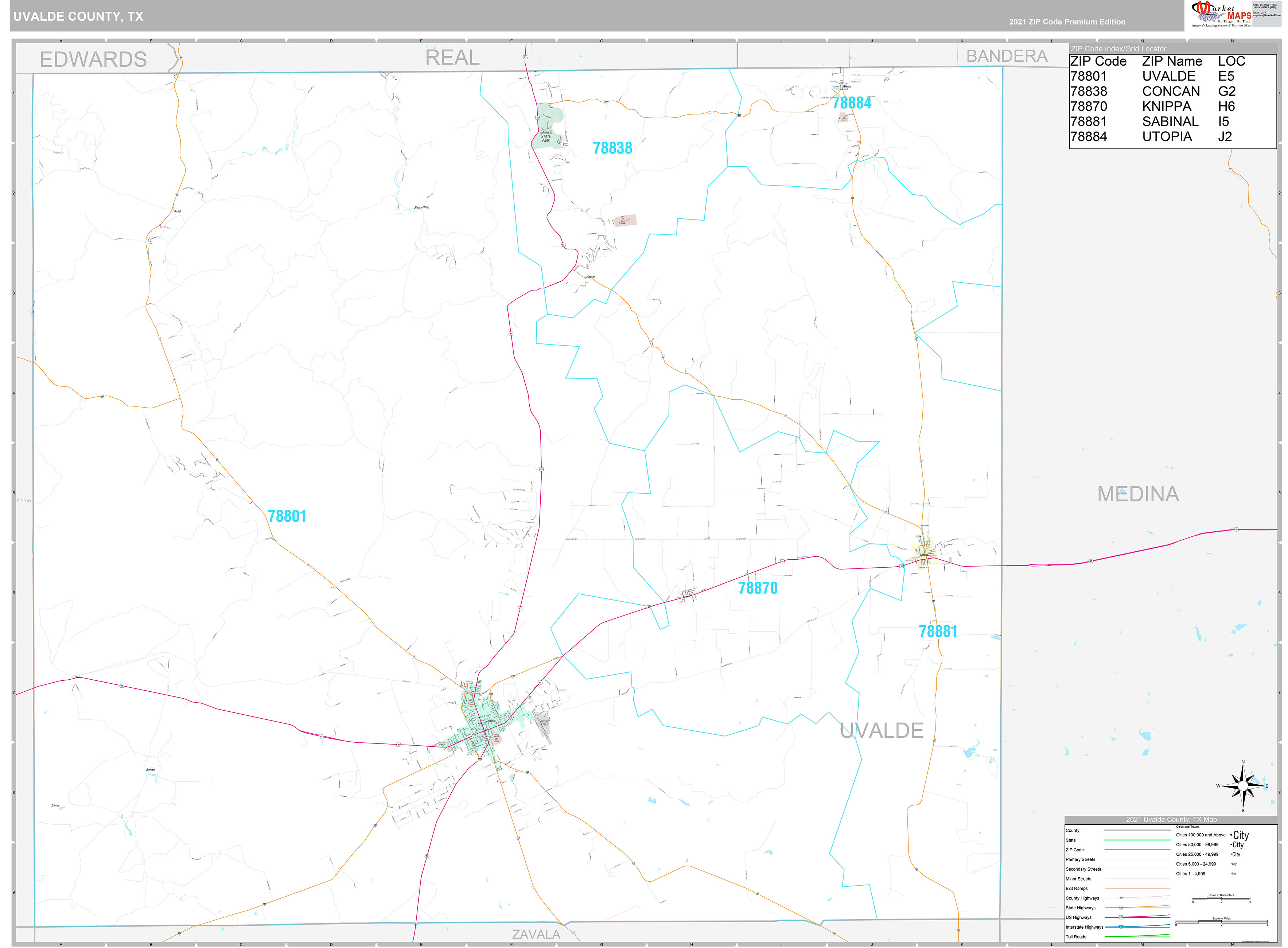Screen dimensions: 1288x948
Task: Click 78838 in the ZIP index table
Action: (1088, 91)
